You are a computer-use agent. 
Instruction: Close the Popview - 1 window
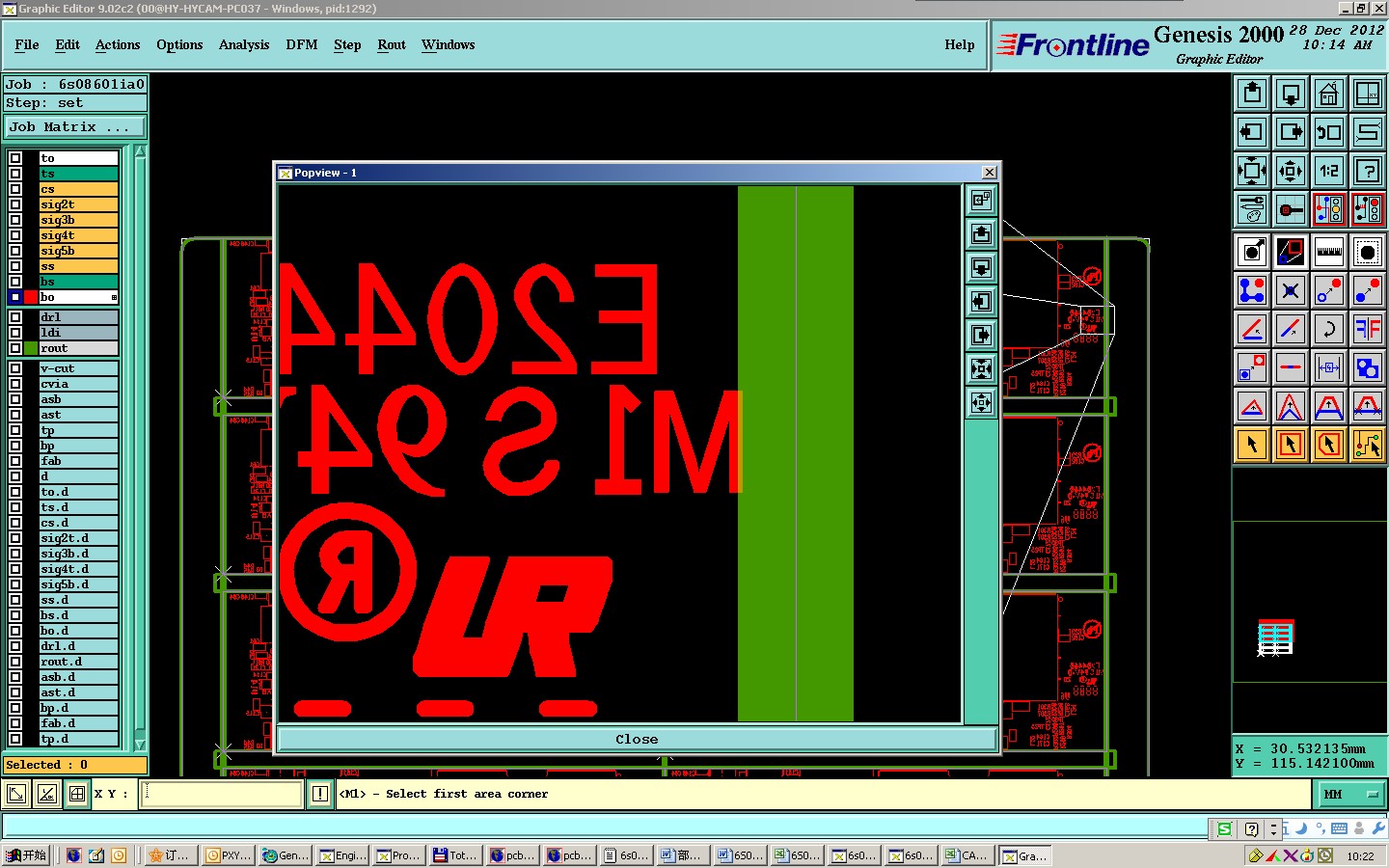coord(989,173)
